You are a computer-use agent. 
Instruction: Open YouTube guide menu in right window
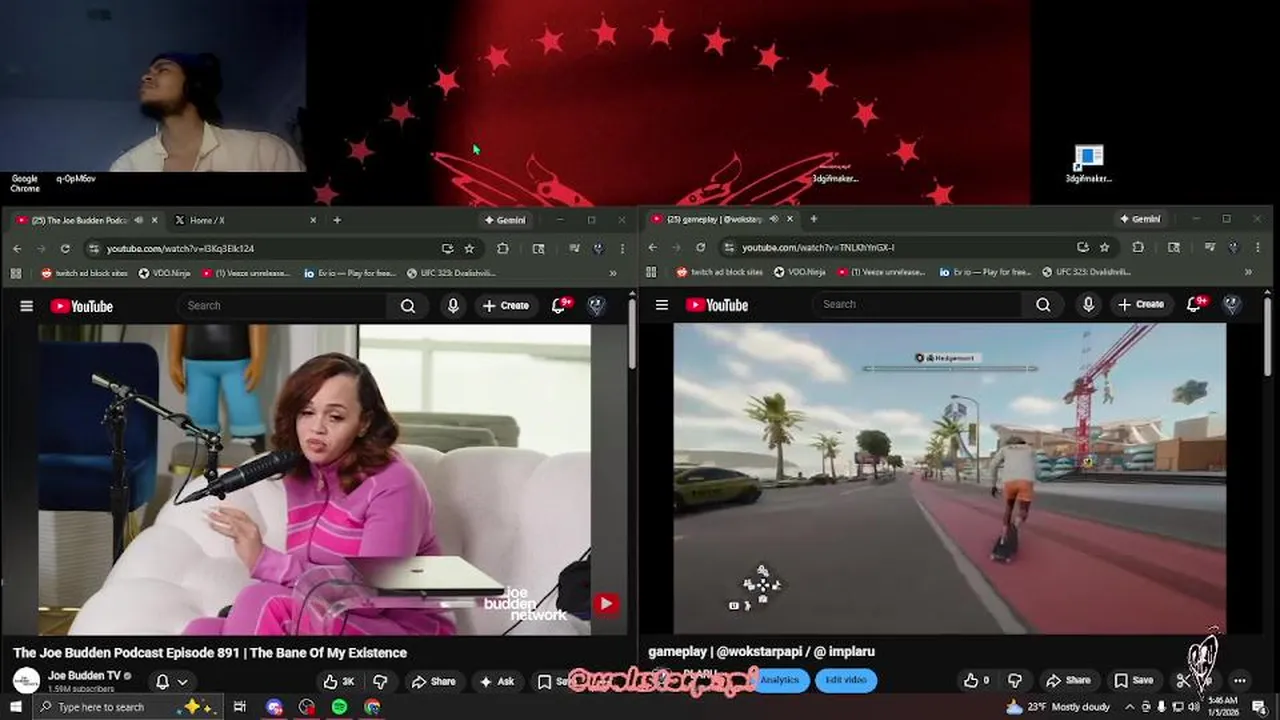tap(661, 304)
